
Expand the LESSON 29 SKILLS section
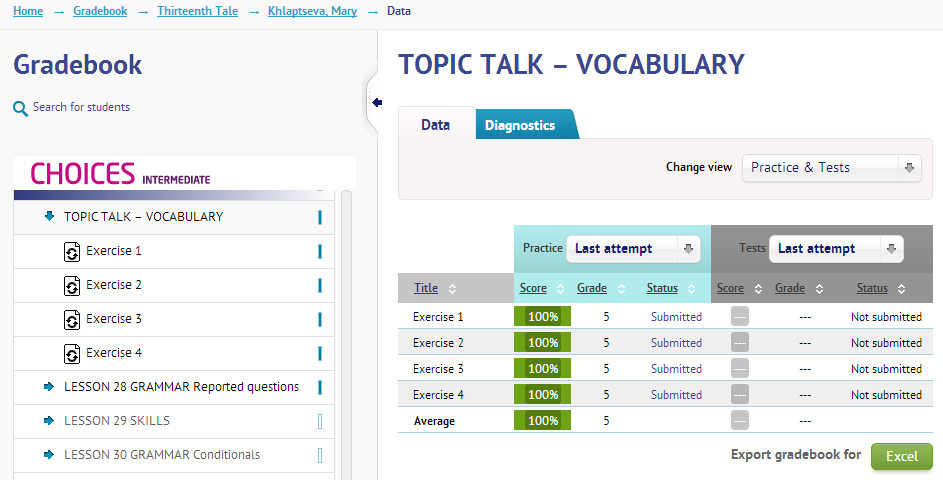49,420
